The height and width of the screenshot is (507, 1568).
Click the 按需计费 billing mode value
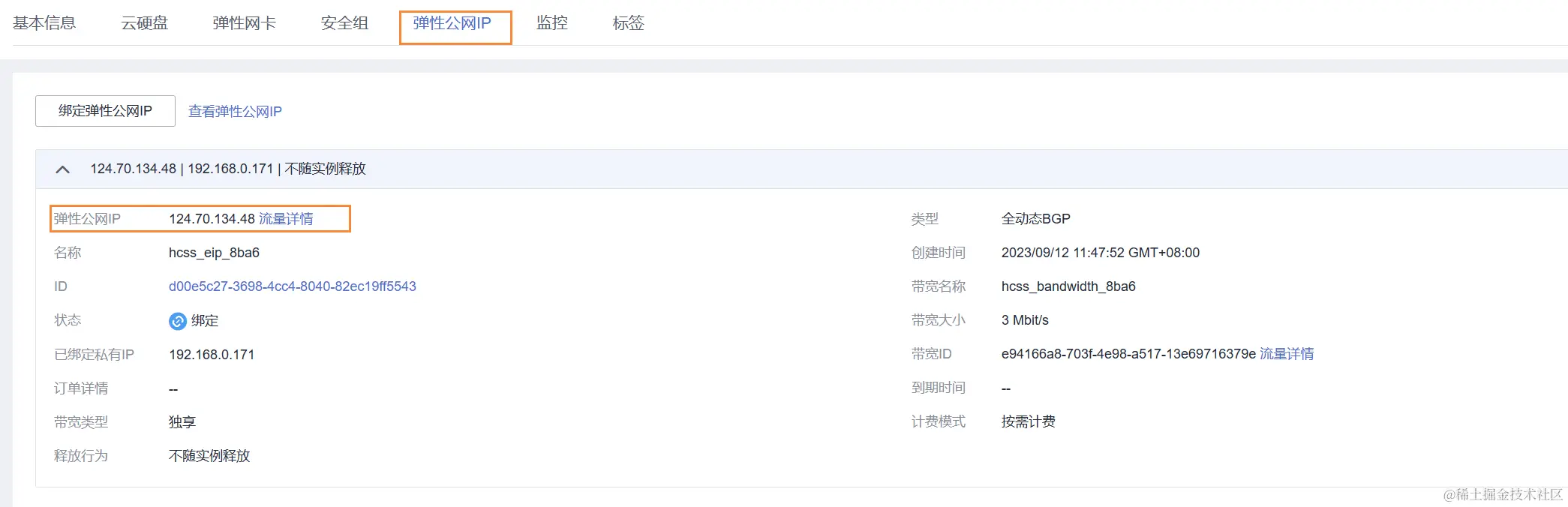[x=1029, y=421]
